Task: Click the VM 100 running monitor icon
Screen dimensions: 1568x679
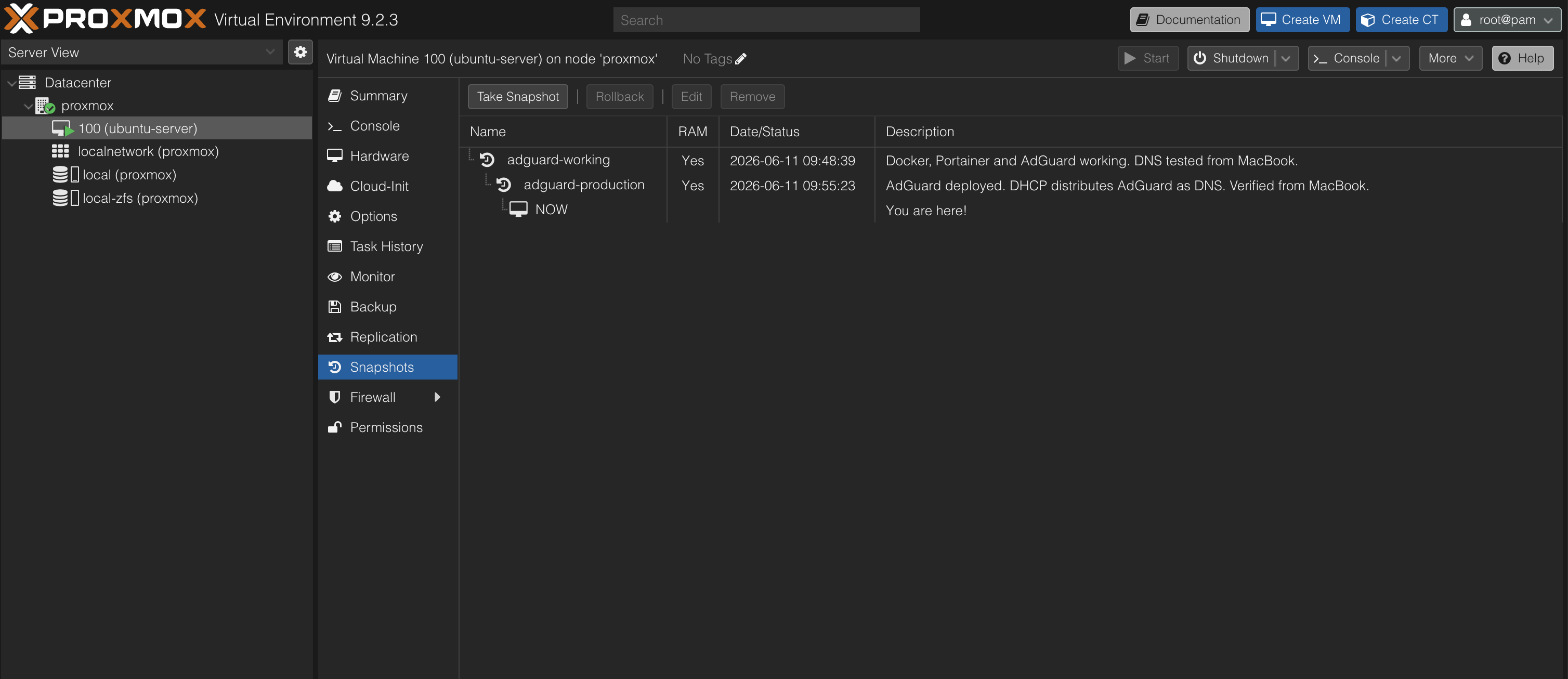Action: pos(62,128)
